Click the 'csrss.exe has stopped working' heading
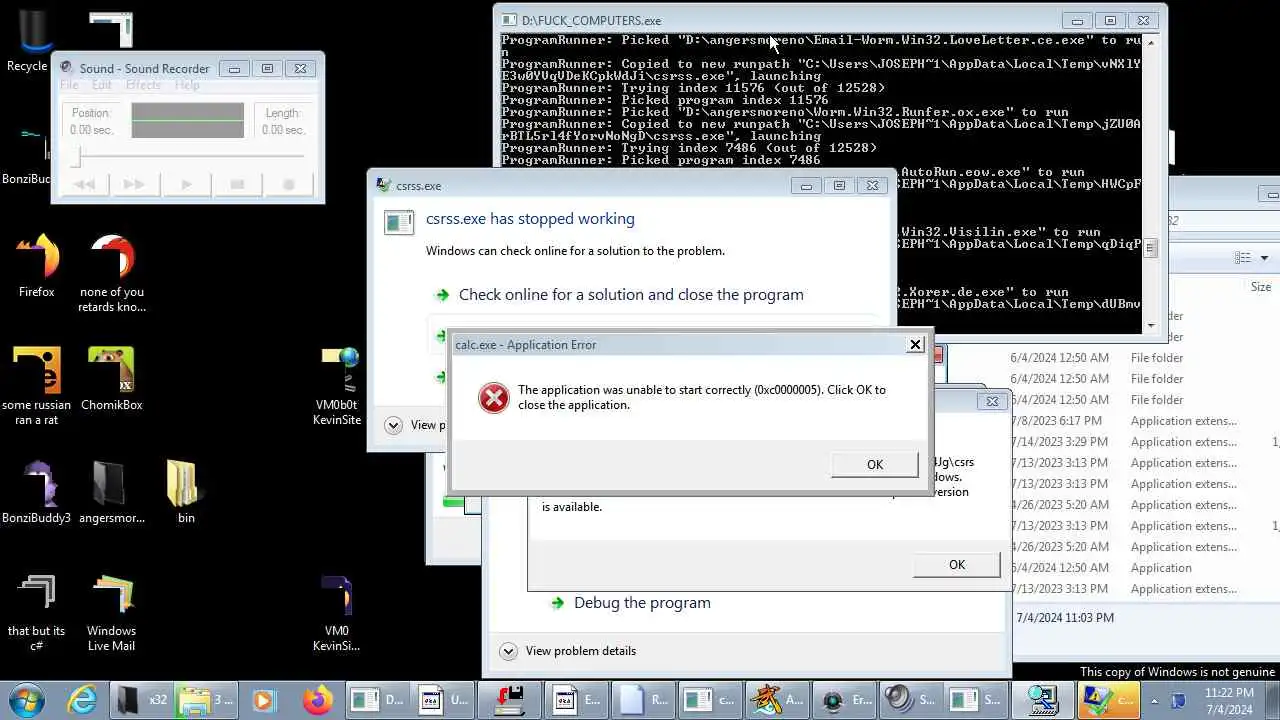This screenshot has height=720, width=1280. click(530, 218)
